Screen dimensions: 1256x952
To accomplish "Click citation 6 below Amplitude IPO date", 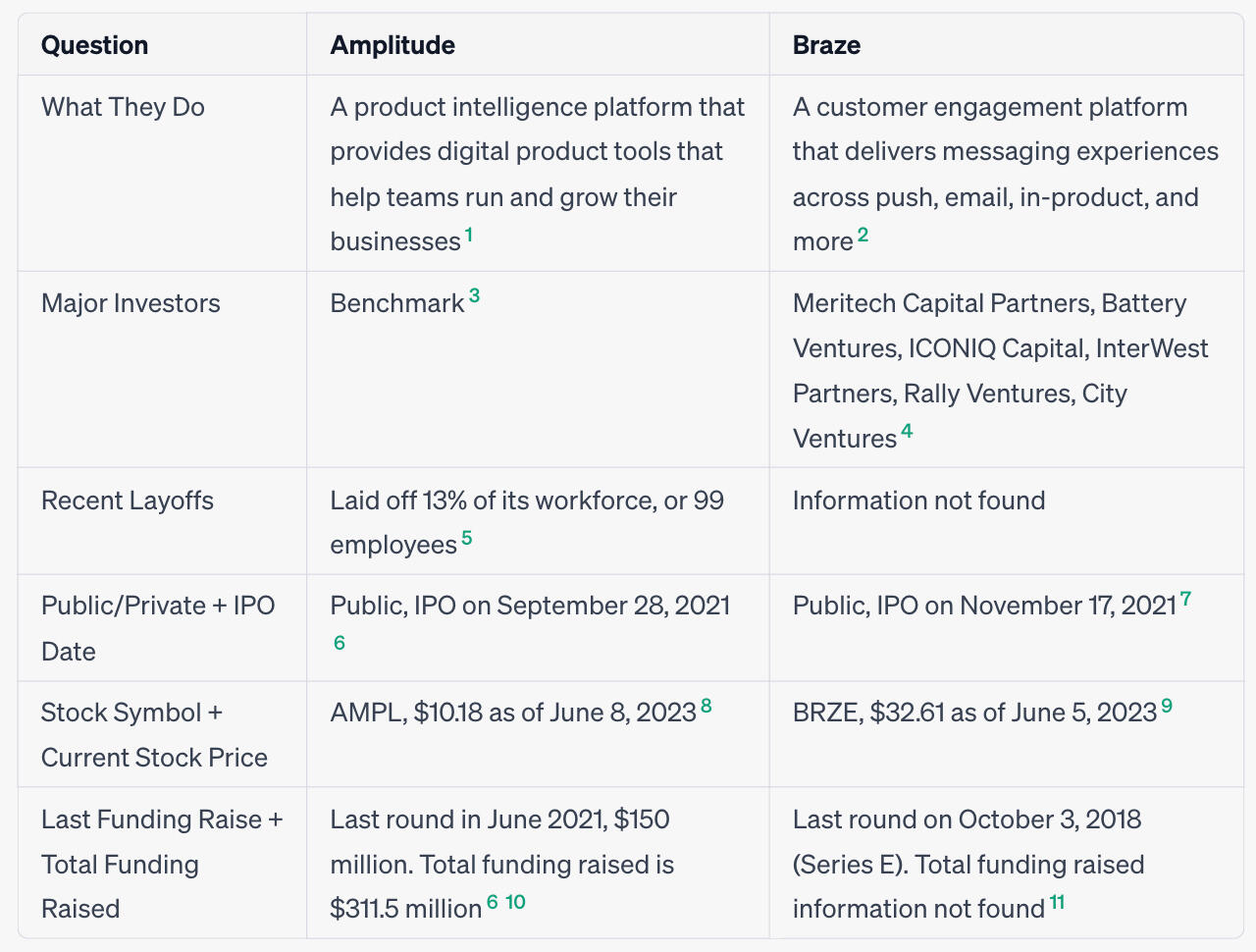I will click(340, 643).
